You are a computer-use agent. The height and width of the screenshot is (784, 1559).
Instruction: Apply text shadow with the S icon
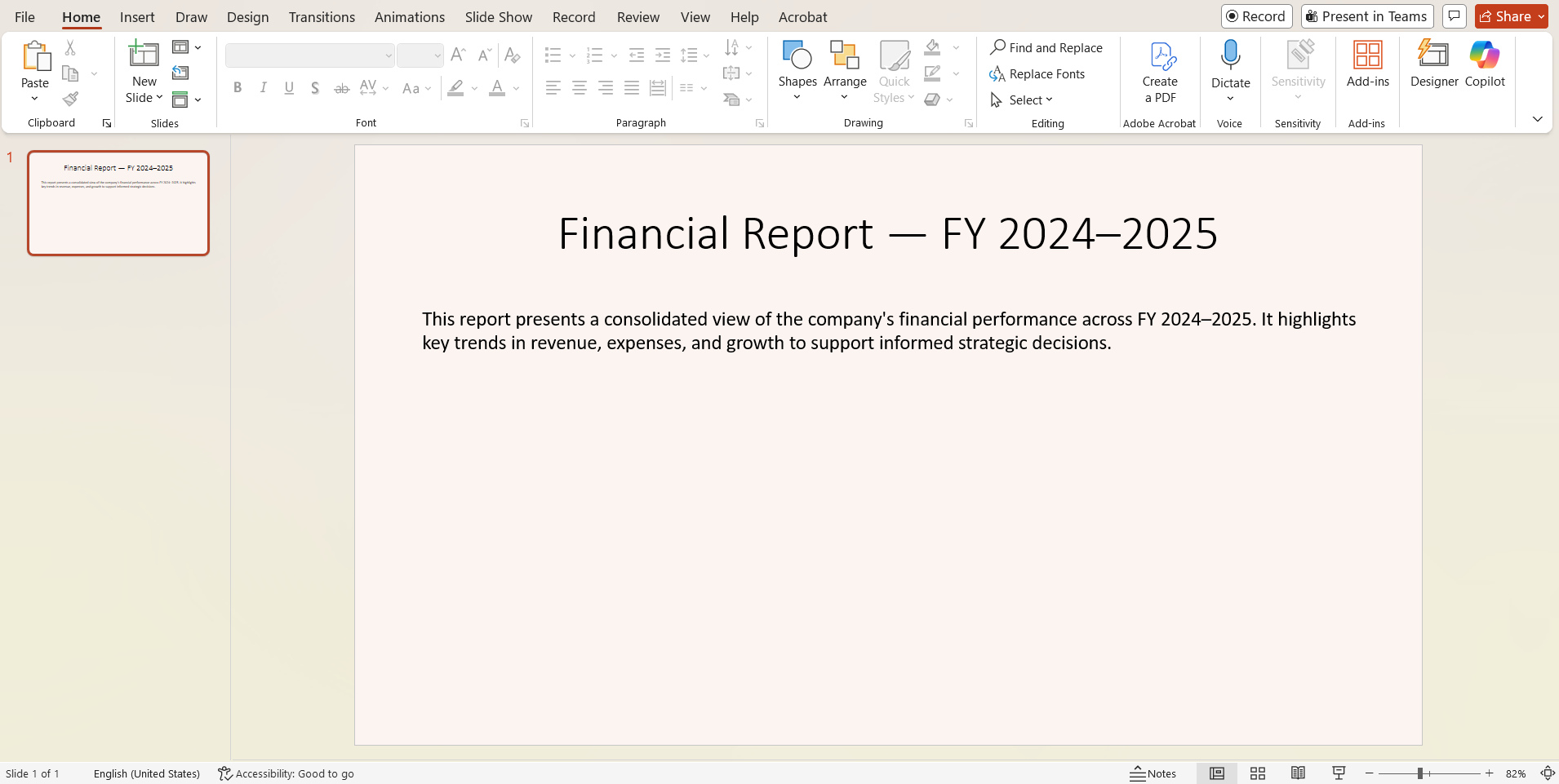coord(315,88)
